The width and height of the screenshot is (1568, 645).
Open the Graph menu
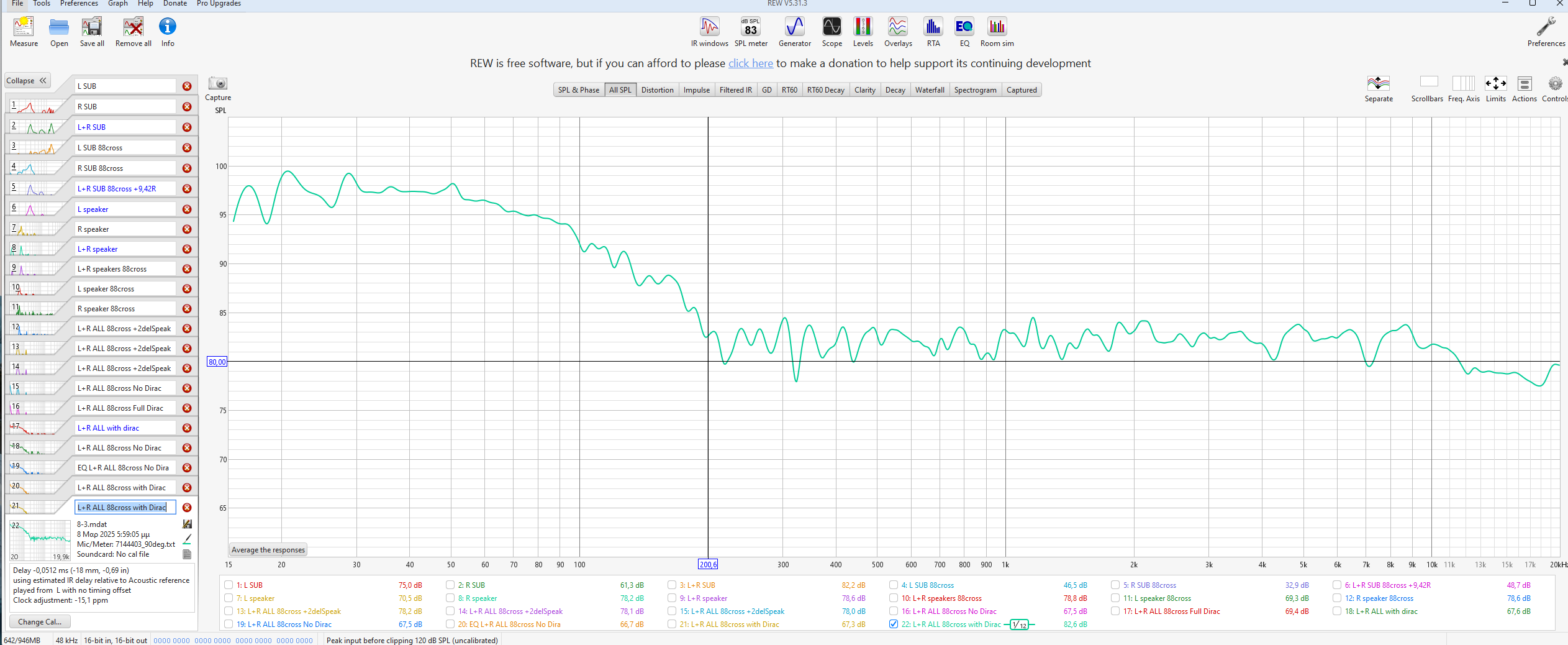point(117,4)
